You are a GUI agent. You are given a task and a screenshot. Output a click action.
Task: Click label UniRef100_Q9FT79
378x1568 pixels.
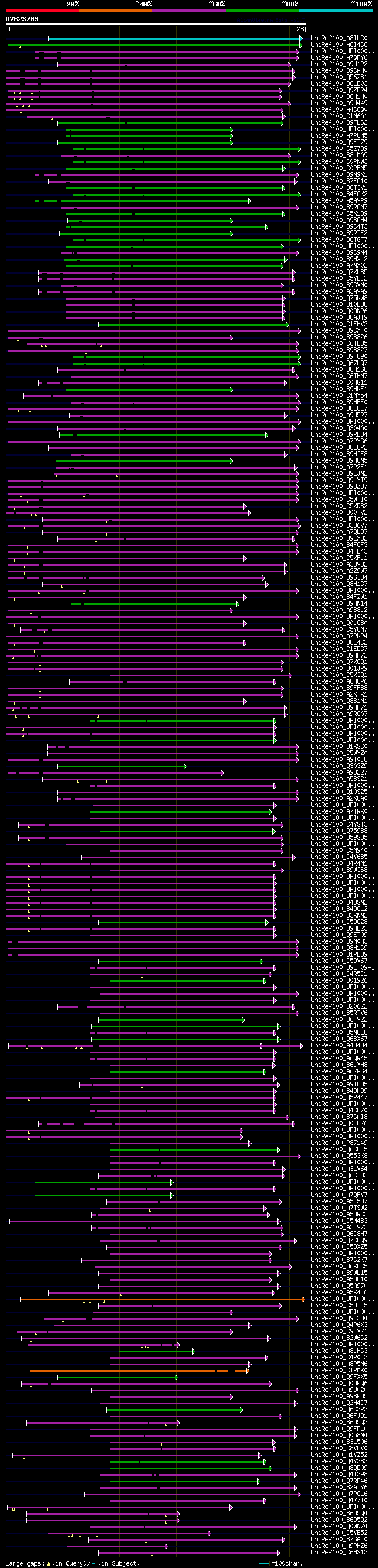click(x=339, y=142)
